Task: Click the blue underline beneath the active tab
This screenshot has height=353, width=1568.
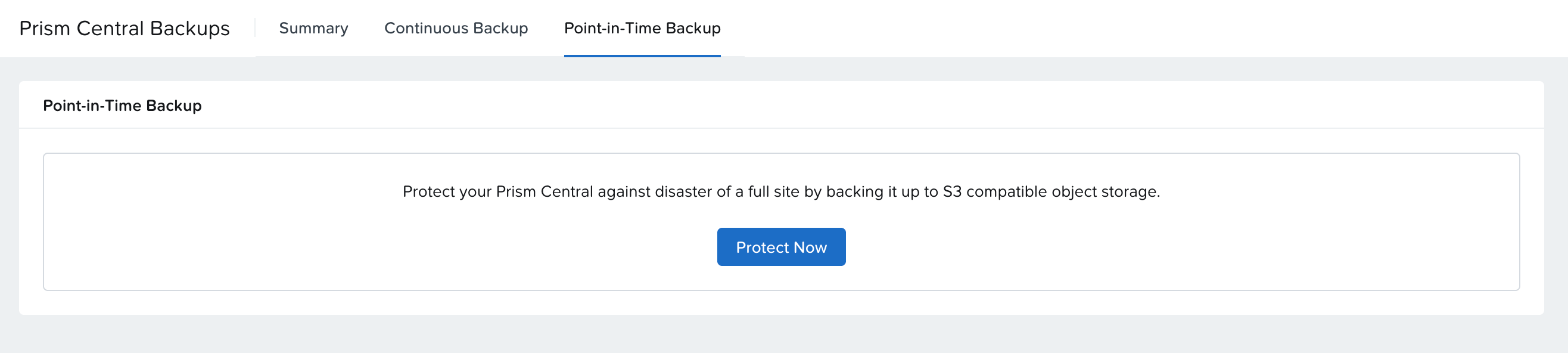Action: (642, 55)
